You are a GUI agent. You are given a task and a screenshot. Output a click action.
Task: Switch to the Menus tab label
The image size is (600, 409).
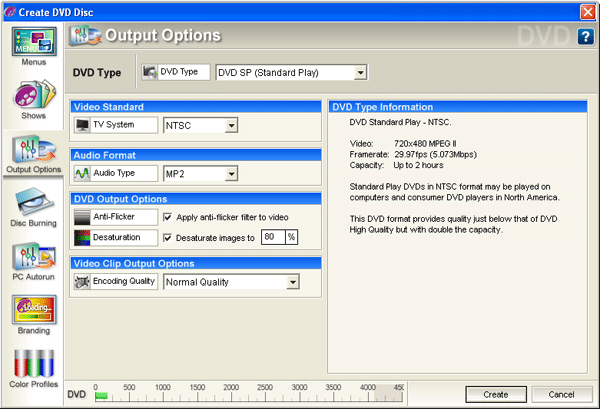[34, 62]
